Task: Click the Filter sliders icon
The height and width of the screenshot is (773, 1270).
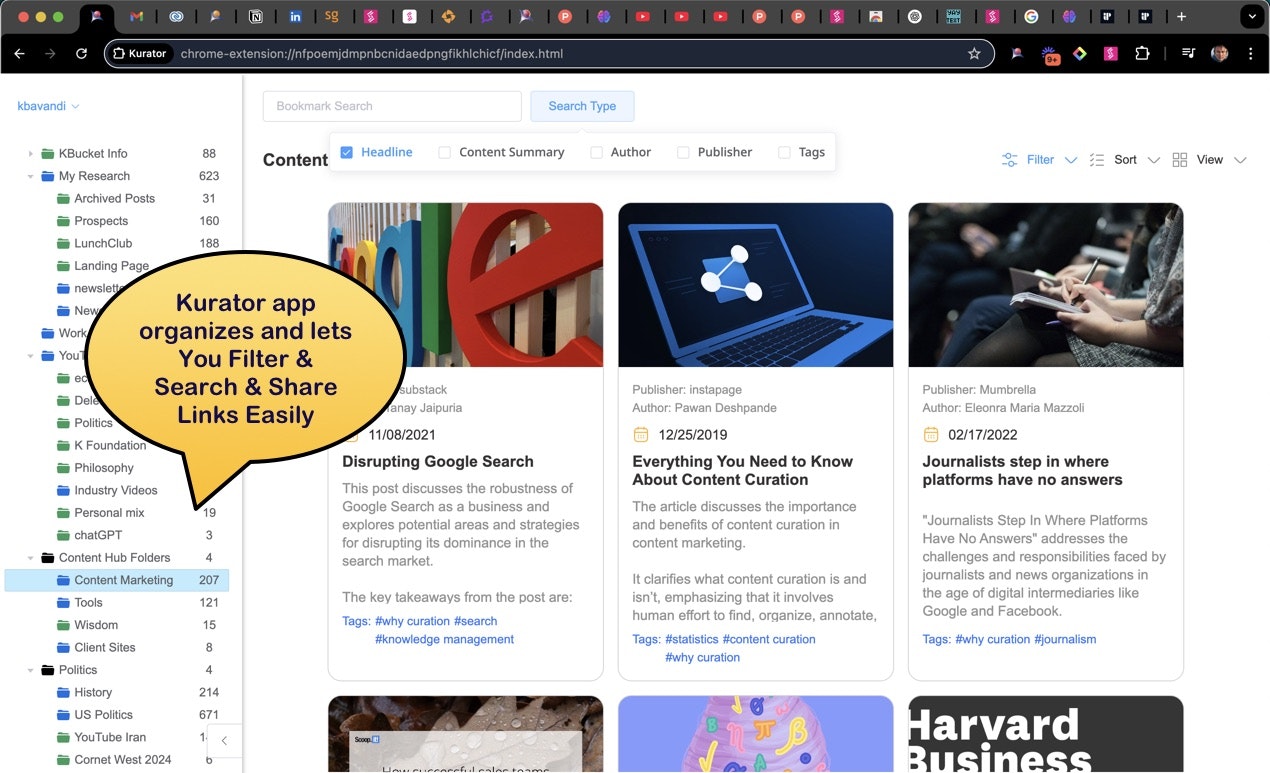Action: pyautogui.click(x=1009, y=160)
